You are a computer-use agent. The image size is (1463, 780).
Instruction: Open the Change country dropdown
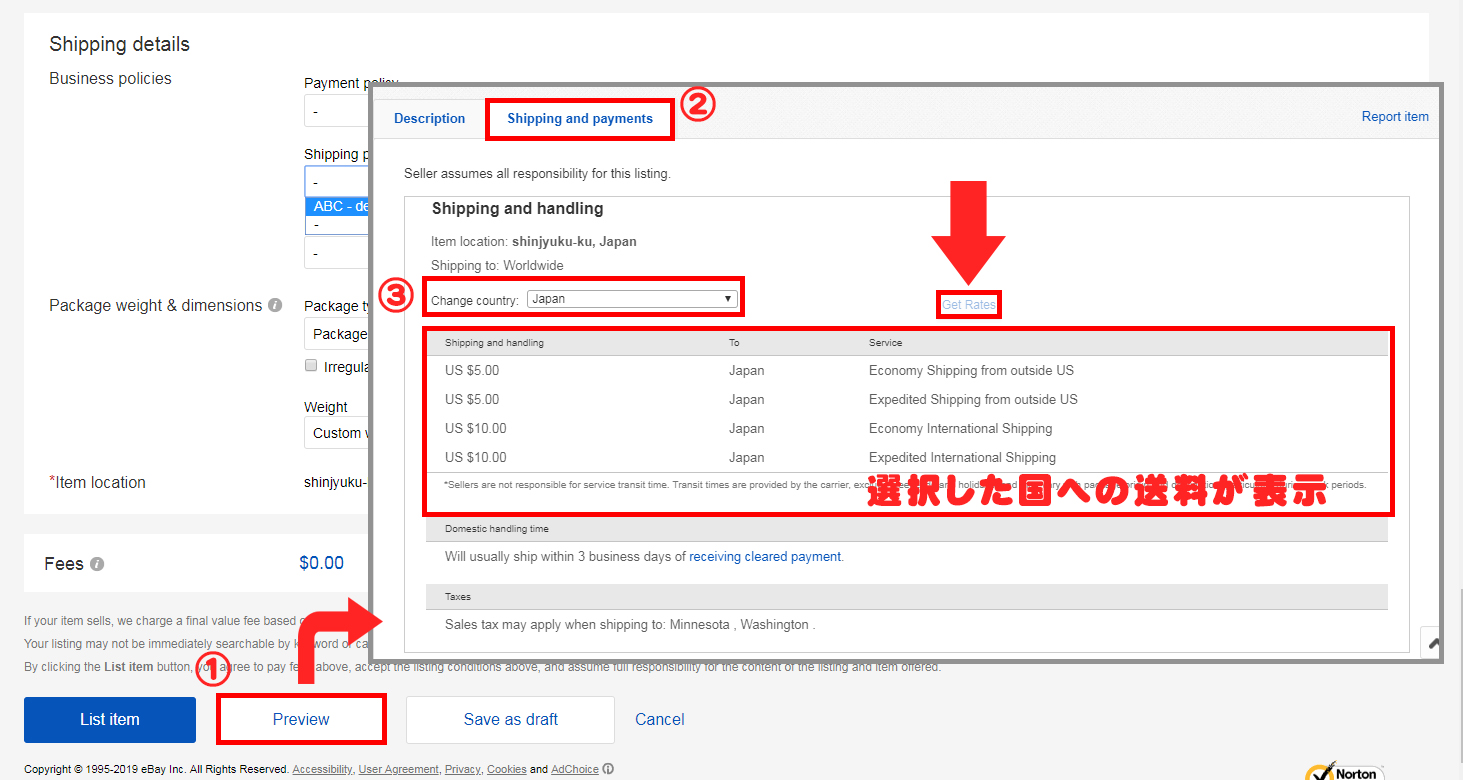(x=632, y=299)
